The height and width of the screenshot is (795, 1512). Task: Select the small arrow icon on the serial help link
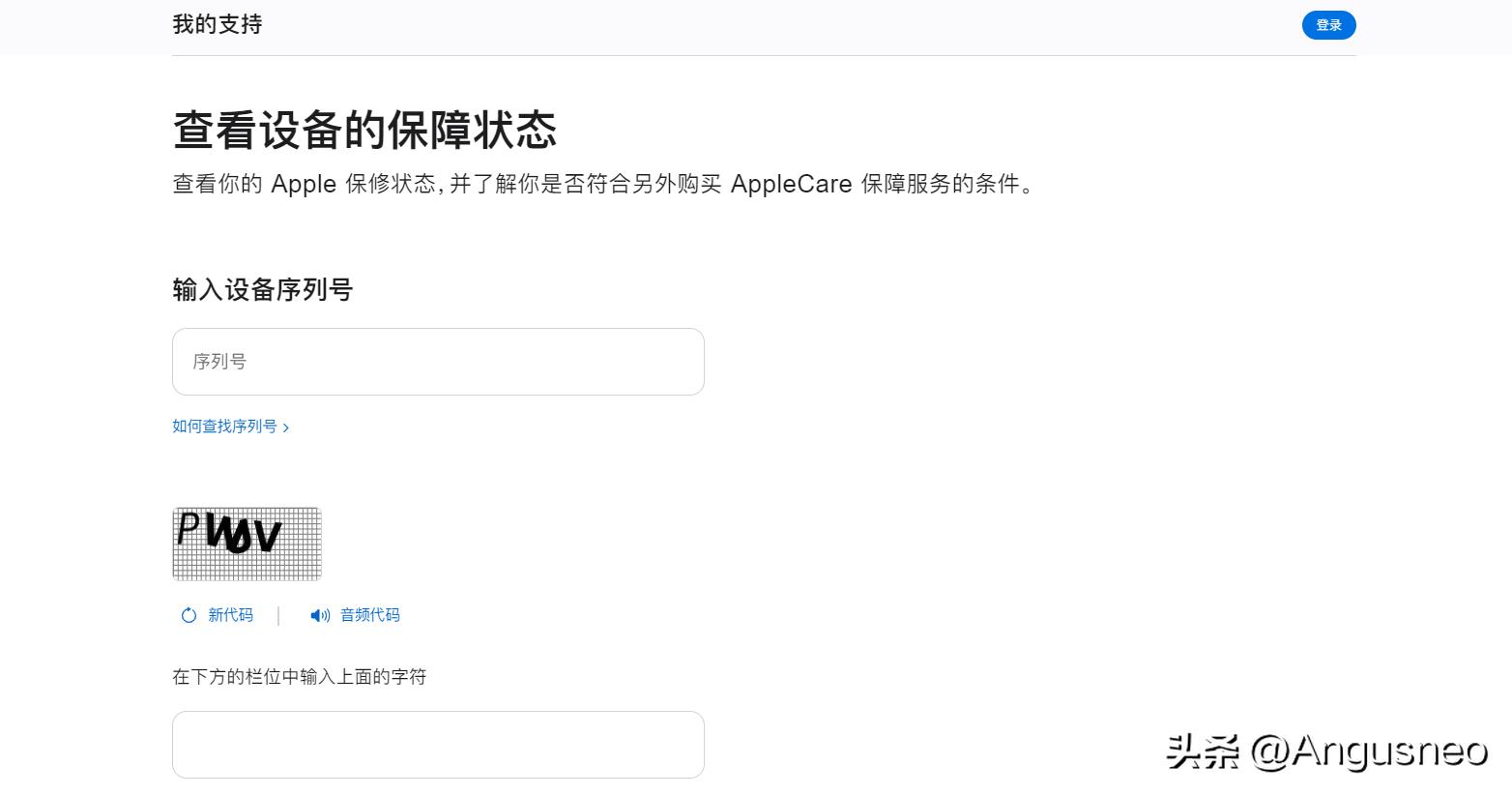point(286,427)
